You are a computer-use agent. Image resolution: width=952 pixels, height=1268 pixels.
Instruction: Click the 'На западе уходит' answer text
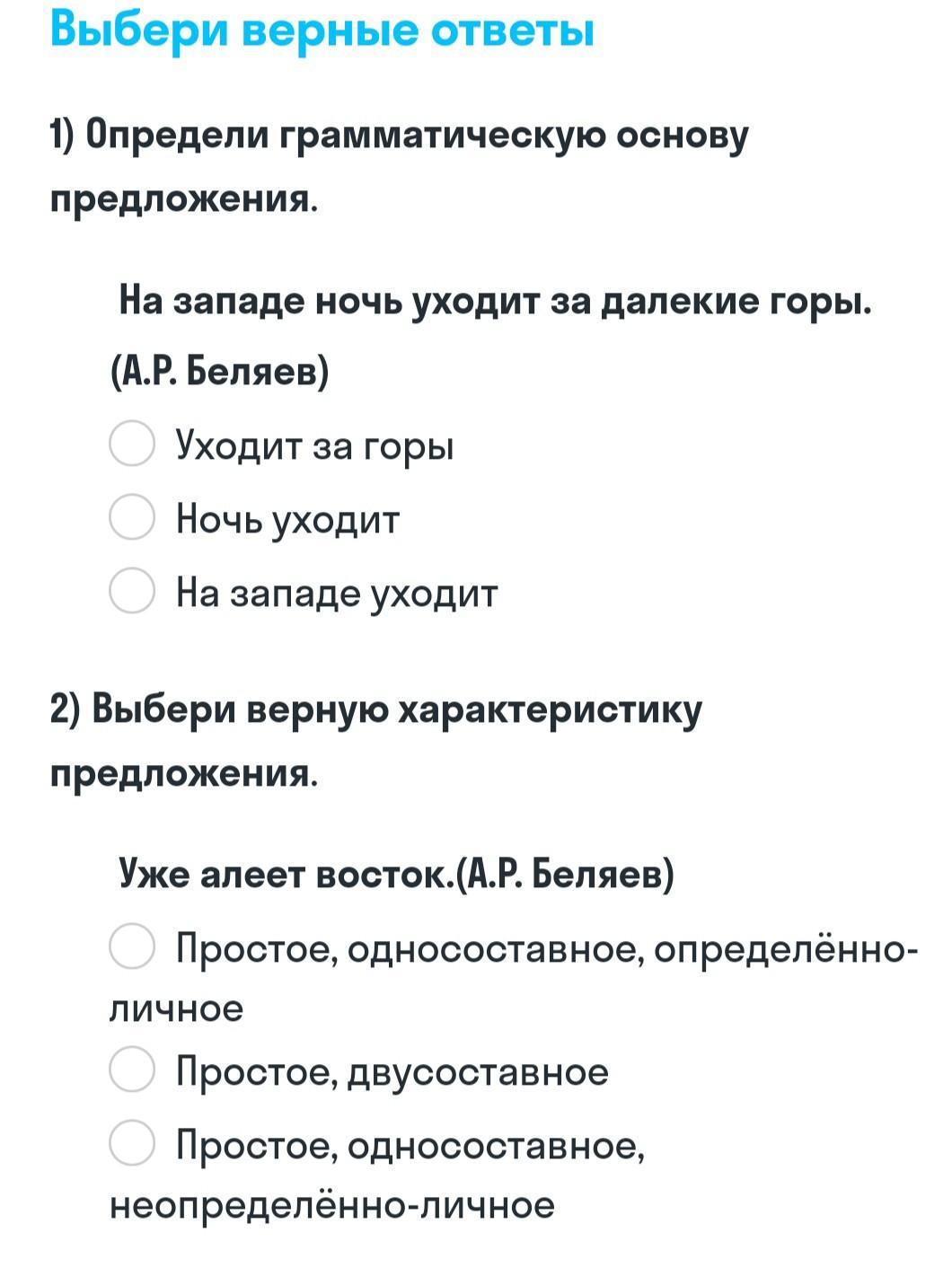tap(337, 593)
